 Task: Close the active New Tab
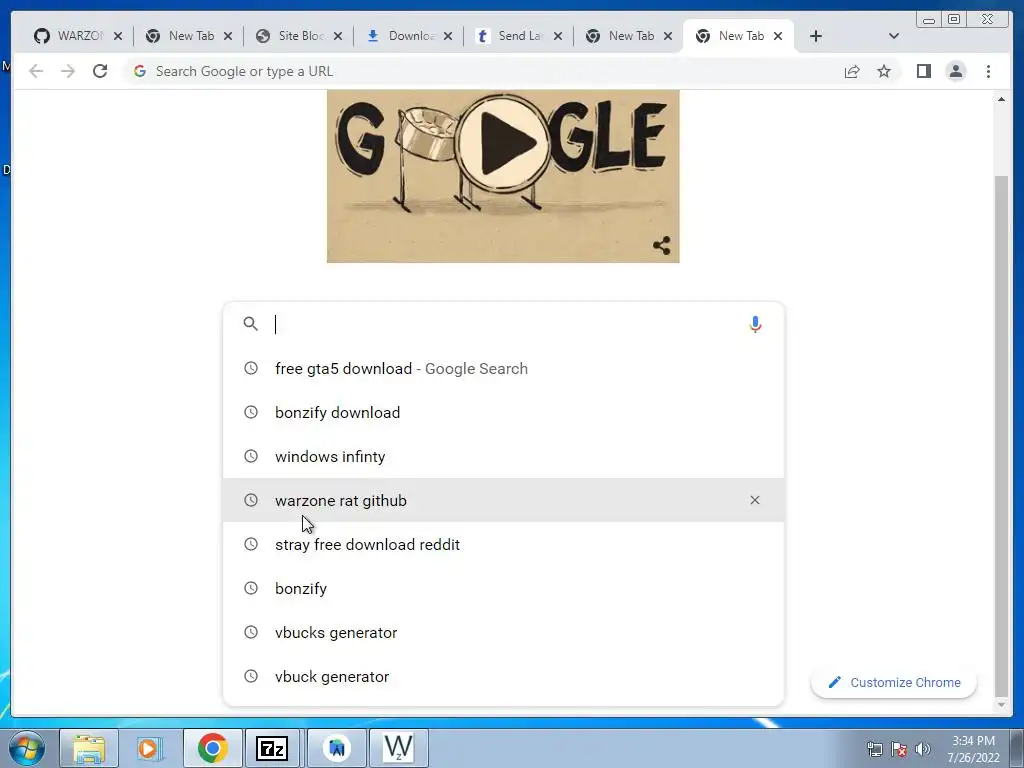778,36
